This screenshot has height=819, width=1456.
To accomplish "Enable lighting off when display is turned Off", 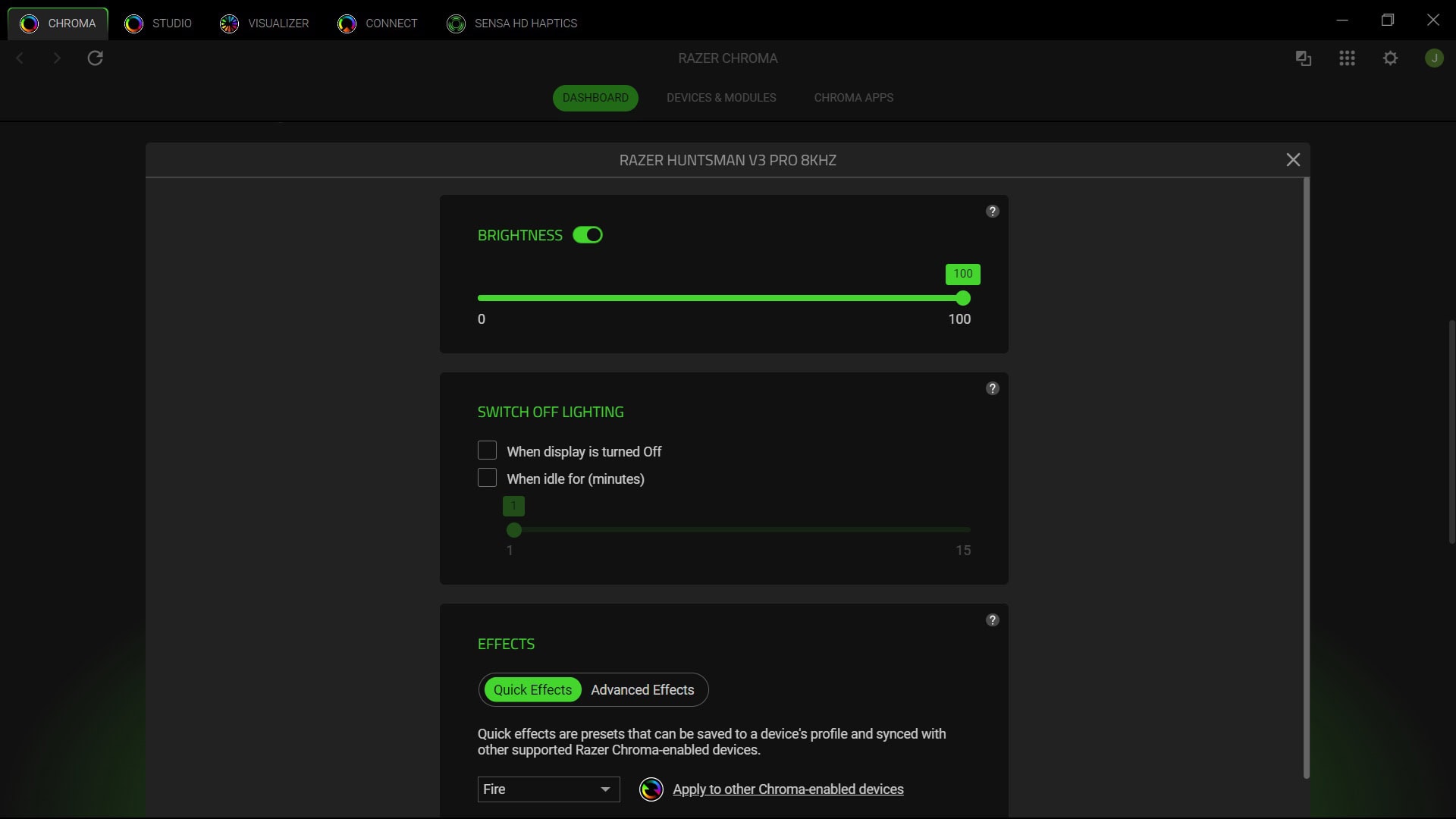I will coord(486,450).
